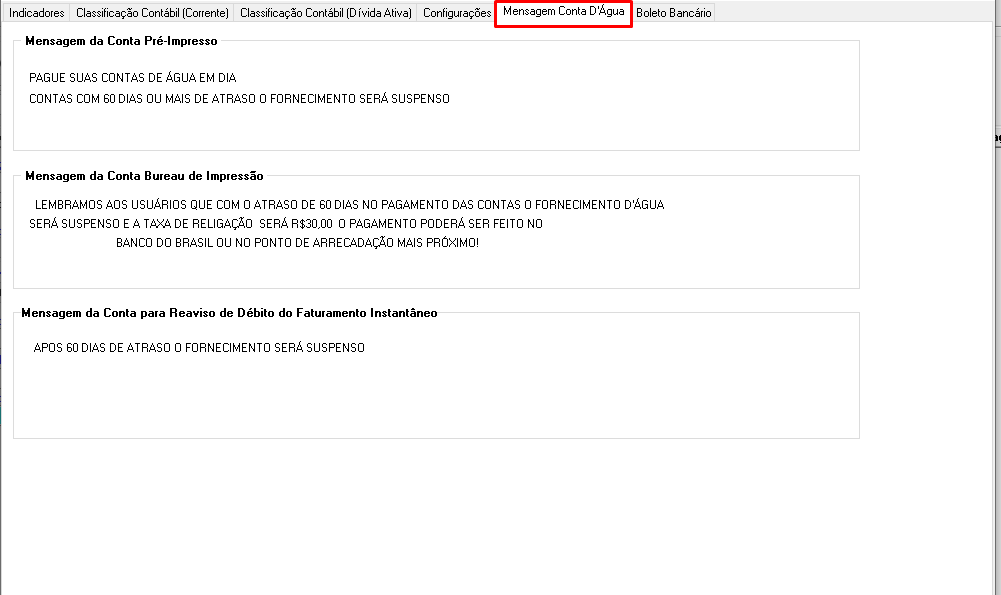This screenshot has width=1001, height=595.
Task: Click the Reaviso de Débito do Faturamento Instantâneo label
Action: [x=229, y=312]
